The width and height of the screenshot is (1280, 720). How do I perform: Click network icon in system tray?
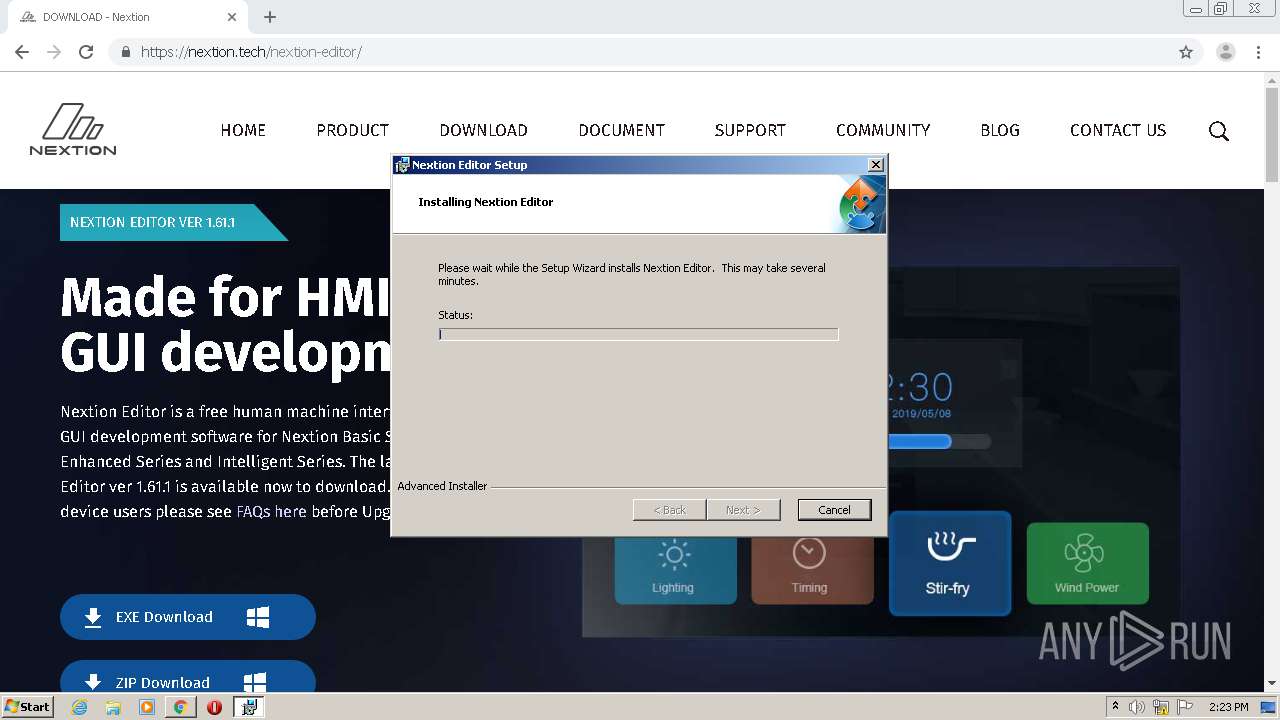(x=1161, y=707)
